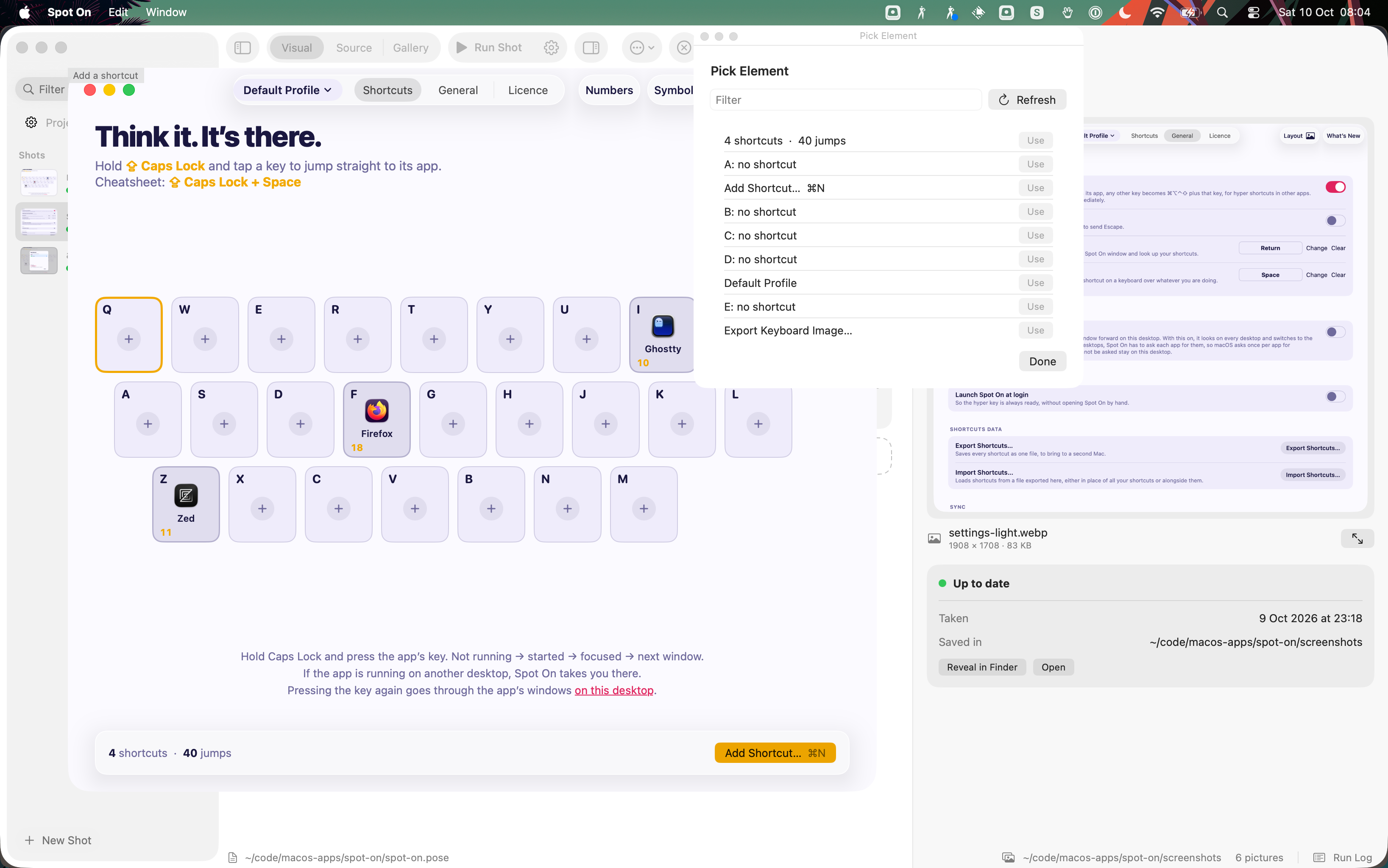This screenshot has height=868, width=1388.
Task: Open the Window menu
Action: click(x=166, y=13)
